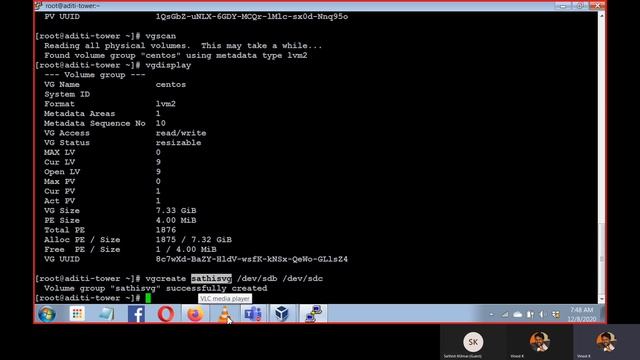
Task: Click the 'Metadata Areas' label
Action: [x=80, y=113]
